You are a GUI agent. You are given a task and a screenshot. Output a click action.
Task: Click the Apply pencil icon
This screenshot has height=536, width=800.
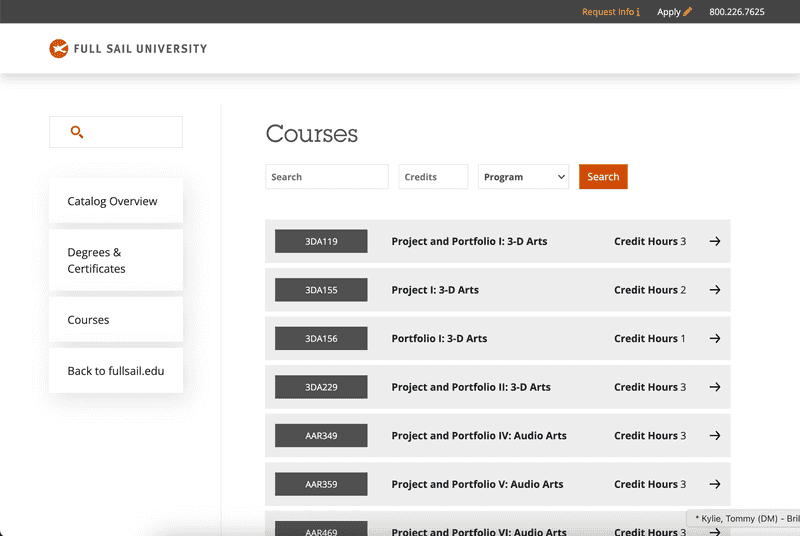click(687, 11)
